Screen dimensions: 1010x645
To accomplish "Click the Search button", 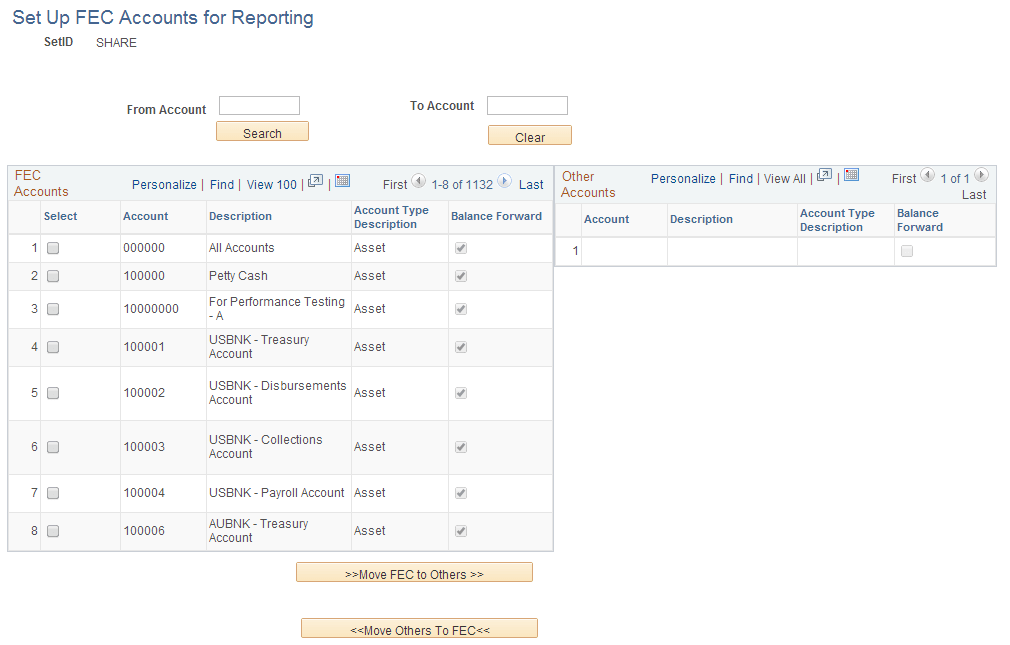I will [x=261, y=131].
